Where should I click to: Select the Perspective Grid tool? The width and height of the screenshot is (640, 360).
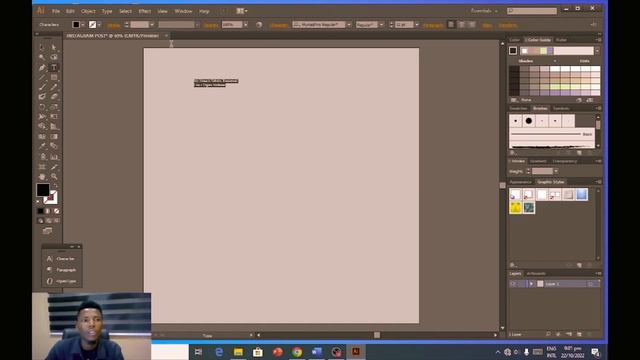tap(54, 127)
